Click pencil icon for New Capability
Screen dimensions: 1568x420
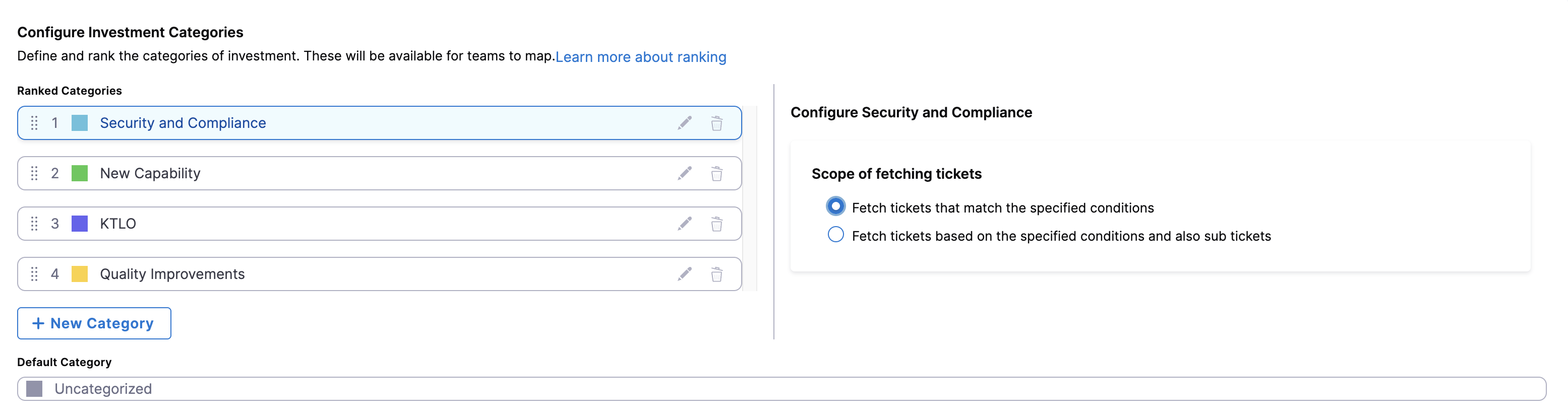pos(685,174)
